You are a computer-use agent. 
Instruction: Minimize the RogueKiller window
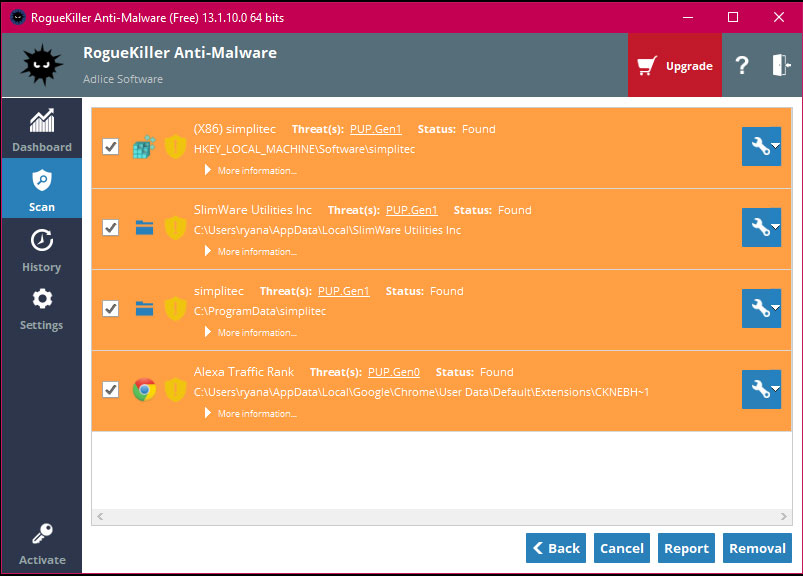pyautogui.click(x=688, y=17)
